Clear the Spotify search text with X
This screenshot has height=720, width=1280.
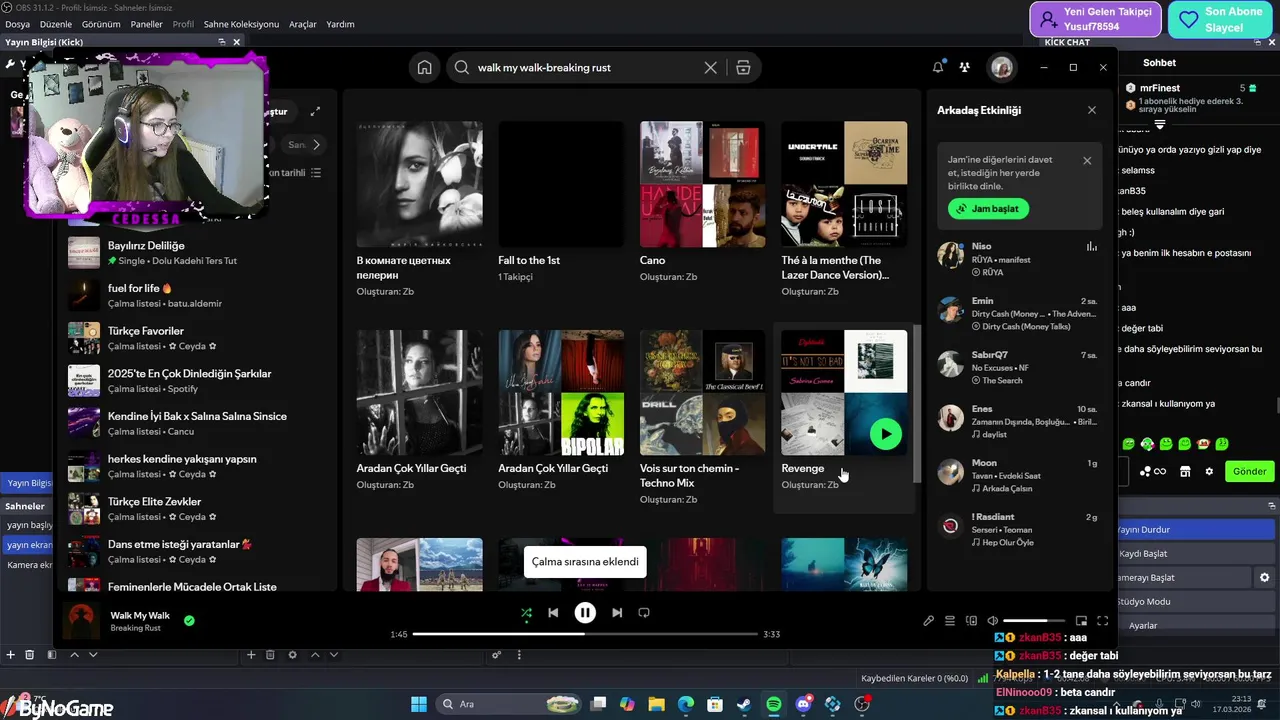click(x=710, y=67)
